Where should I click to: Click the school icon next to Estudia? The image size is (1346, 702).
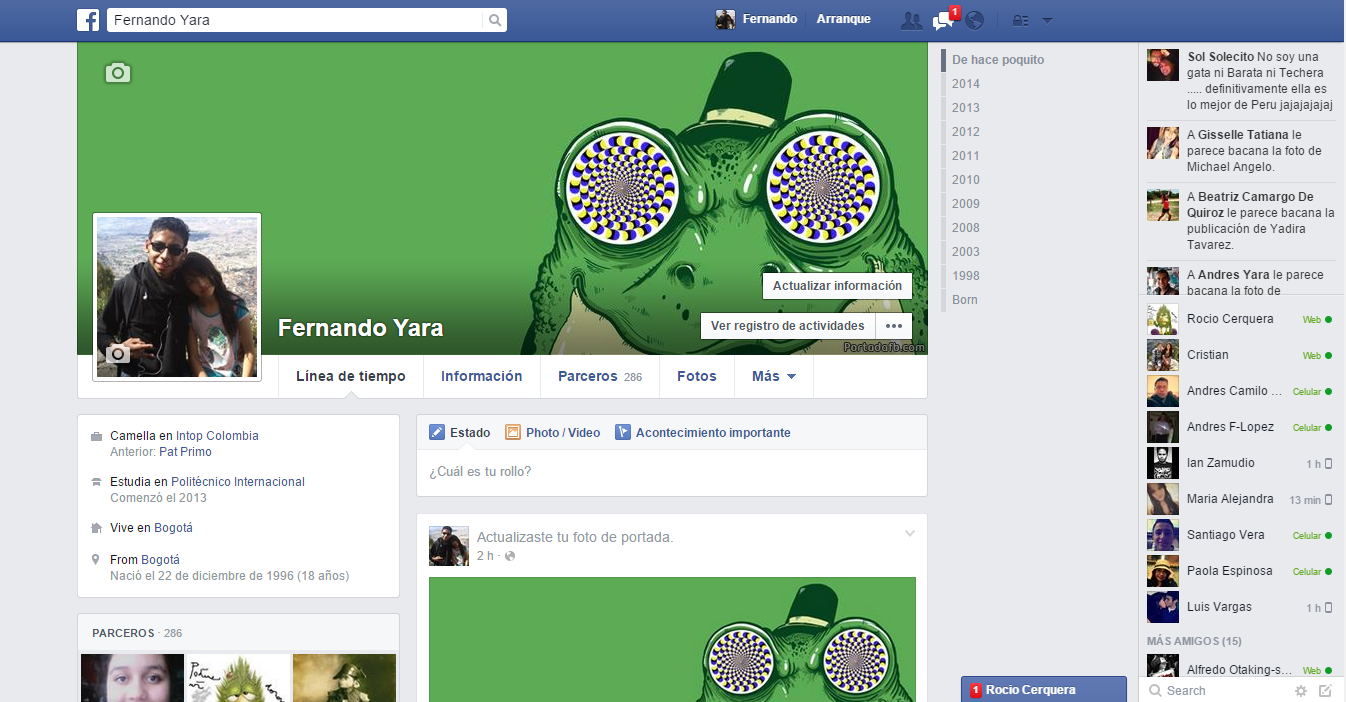click(x=96, y=482)
